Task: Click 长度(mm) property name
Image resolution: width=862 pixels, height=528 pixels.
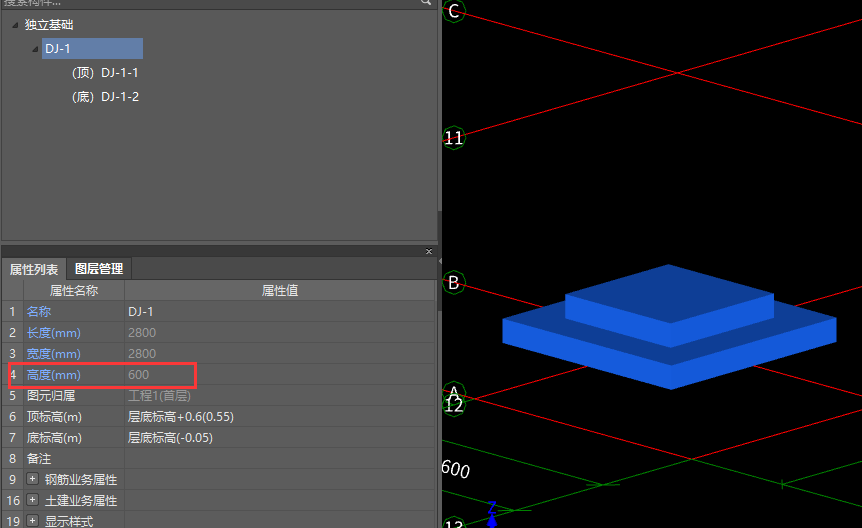Action: [x=54, y=333]
